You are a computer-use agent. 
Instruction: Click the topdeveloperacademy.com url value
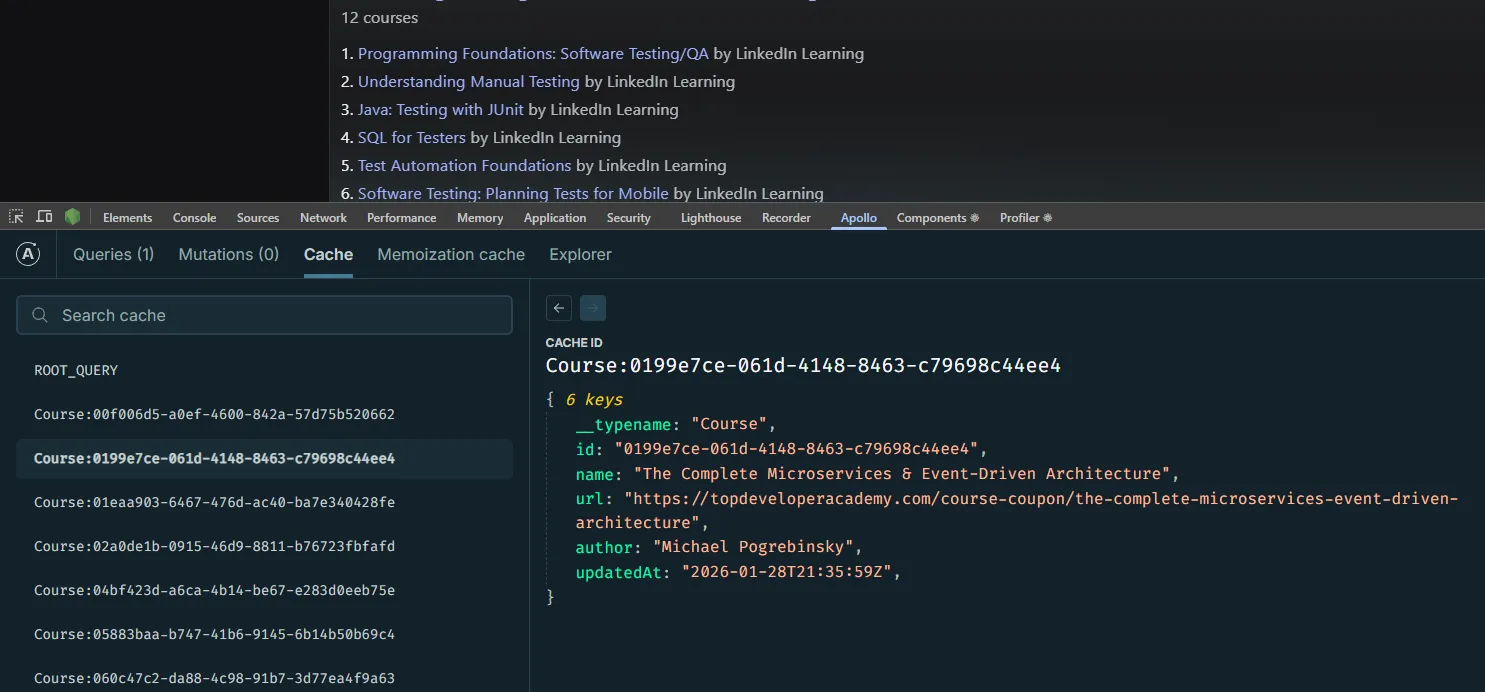pos(1017,510)
